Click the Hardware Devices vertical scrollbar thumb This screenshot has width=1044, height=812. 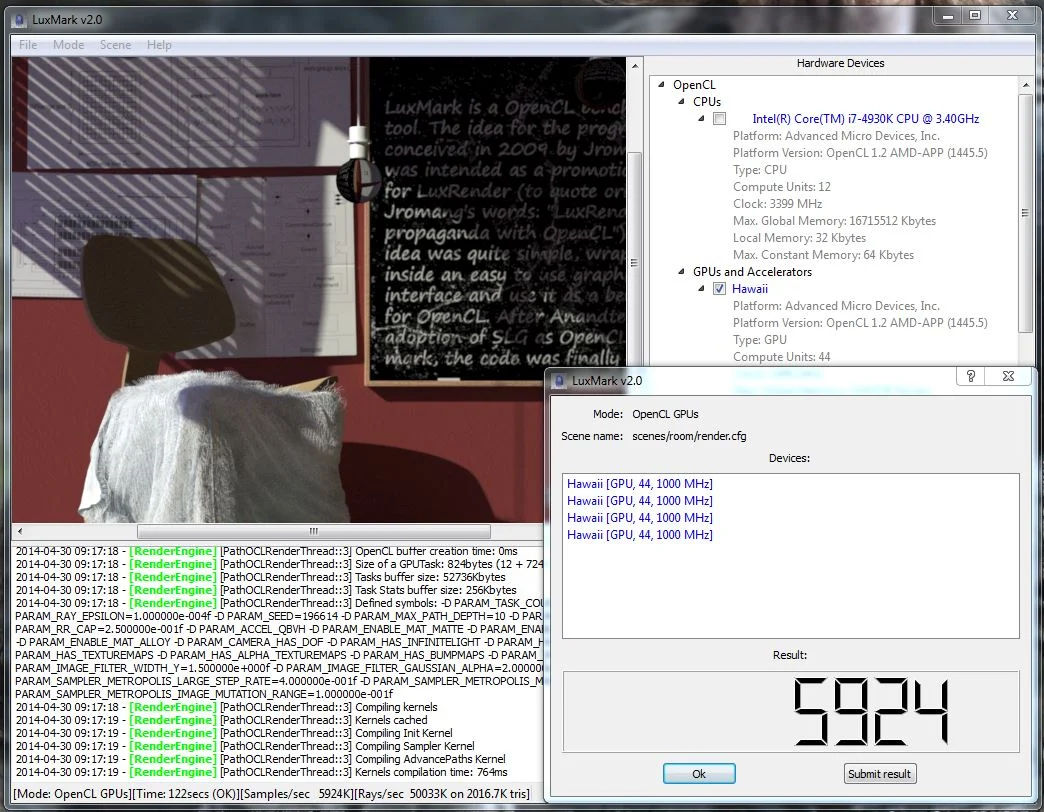point(1025,213)
